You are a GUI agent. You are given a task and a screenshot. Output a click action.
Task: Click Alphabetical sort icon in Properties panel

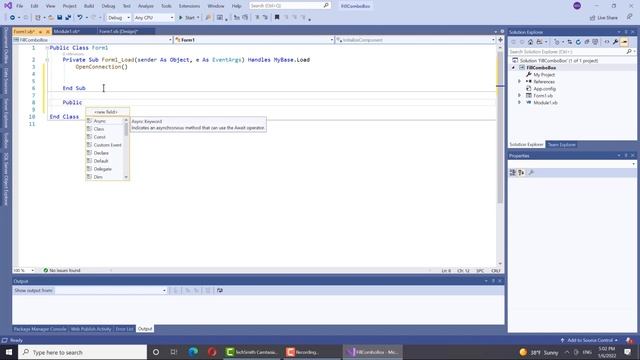tap(521, 173)
